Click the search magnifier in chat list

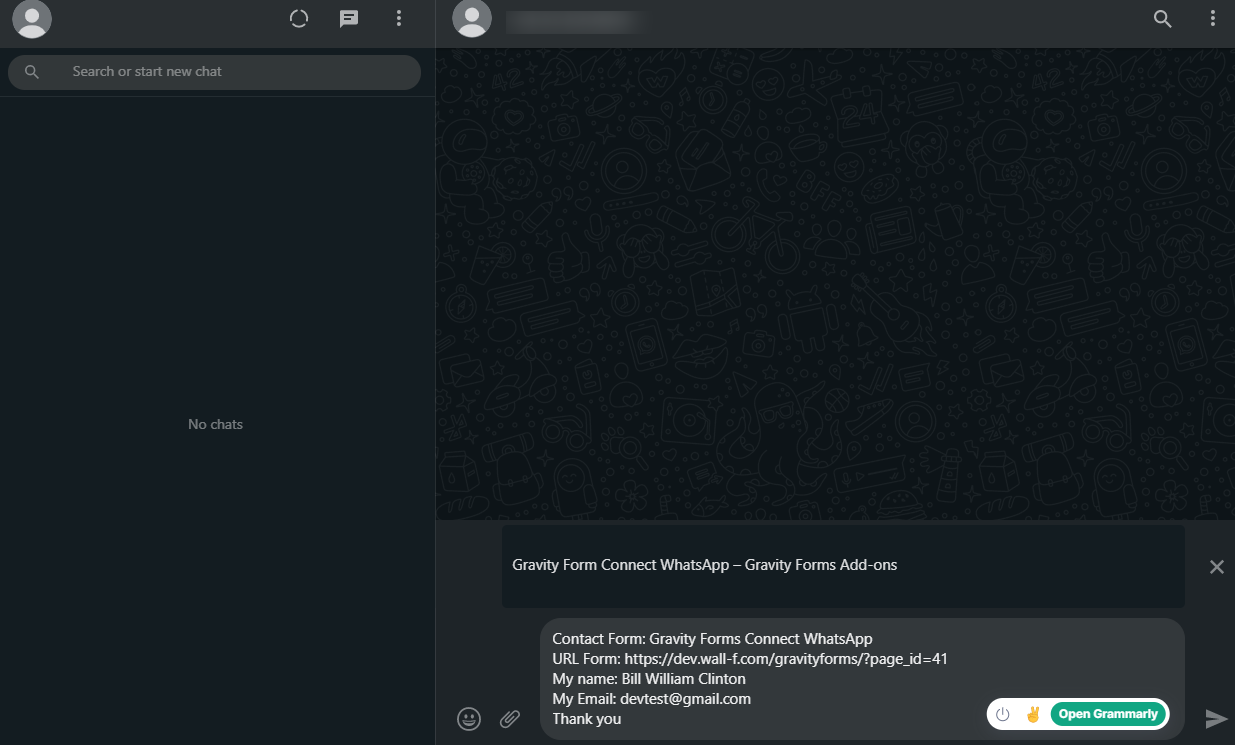click(32, 72)
